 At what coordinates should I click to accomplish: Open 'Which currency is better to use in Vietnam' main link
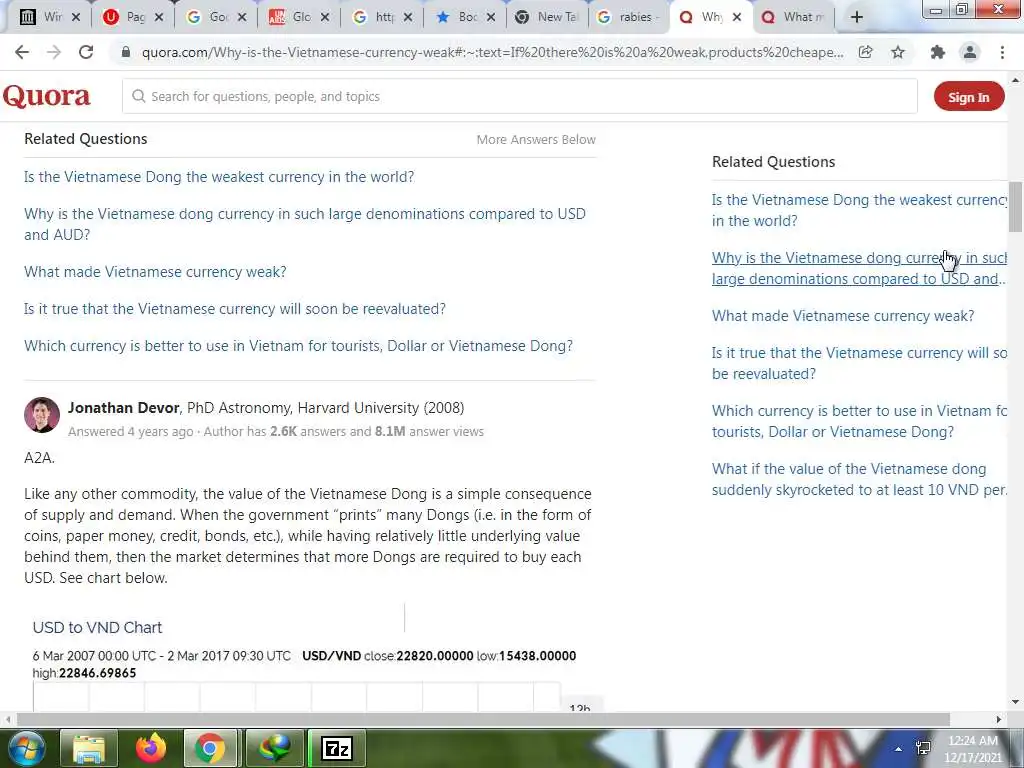tap(298, 346)
